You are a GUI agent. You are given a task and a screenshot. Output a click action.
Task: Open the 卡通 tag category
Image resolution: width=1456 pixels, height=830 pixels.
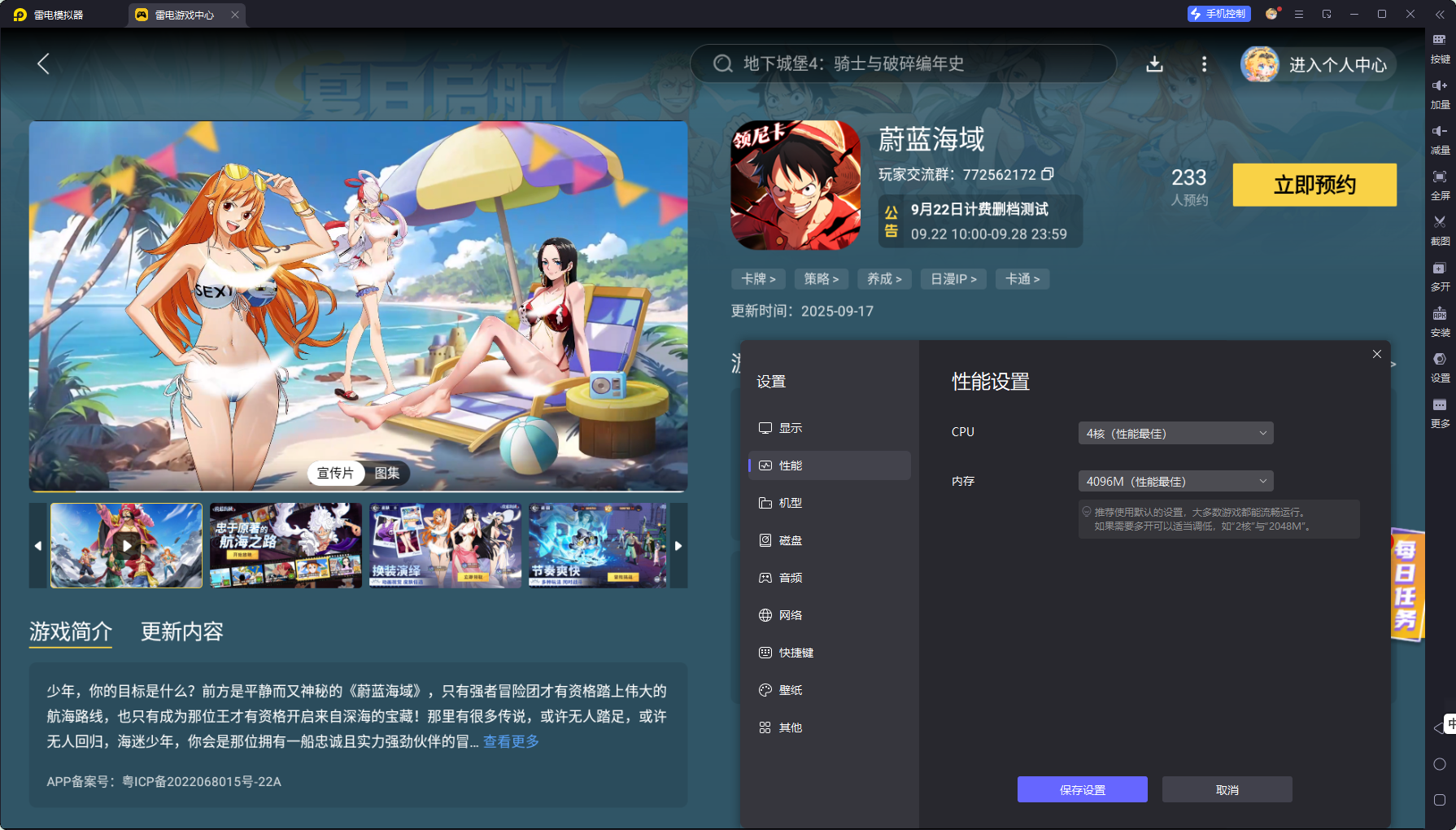(x=1022, y=279)
